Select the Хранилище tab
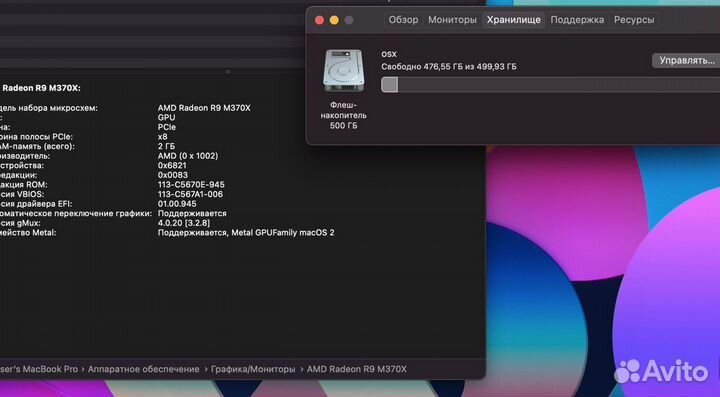 coord(513,20)
